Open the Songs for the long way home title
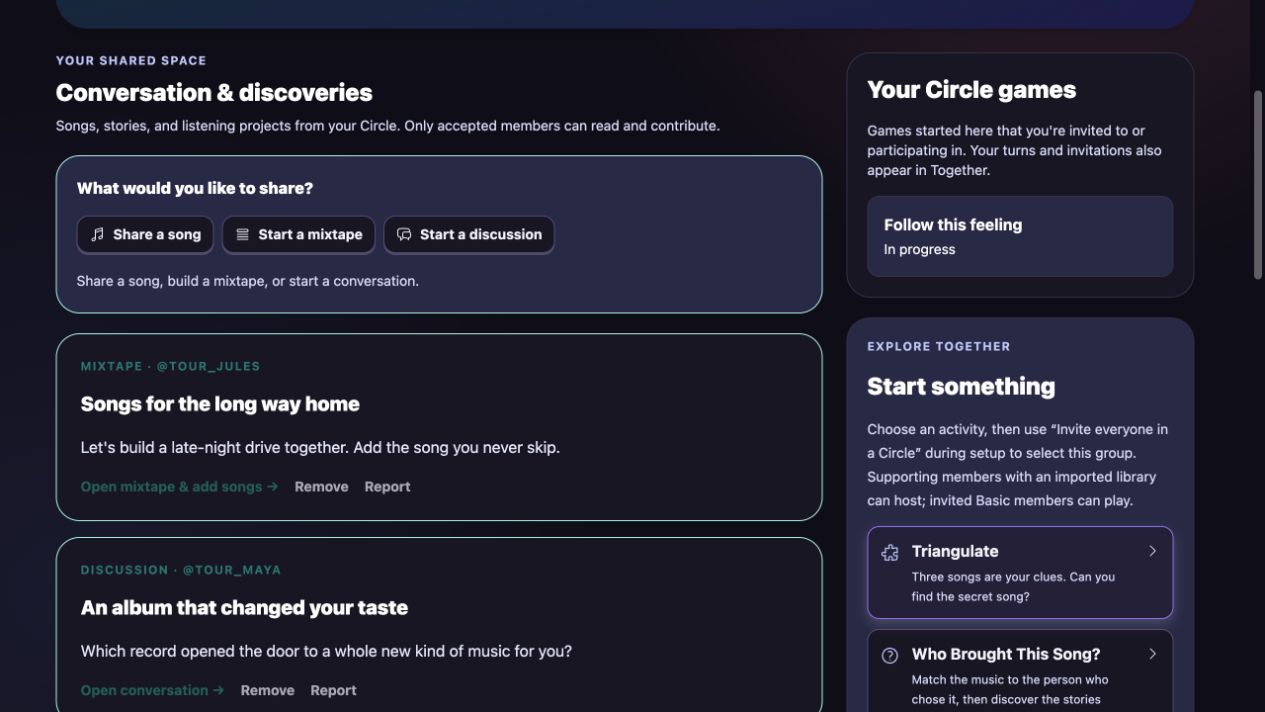The image size is (1265, 712). pyautogui.click(x=220, y=404)
